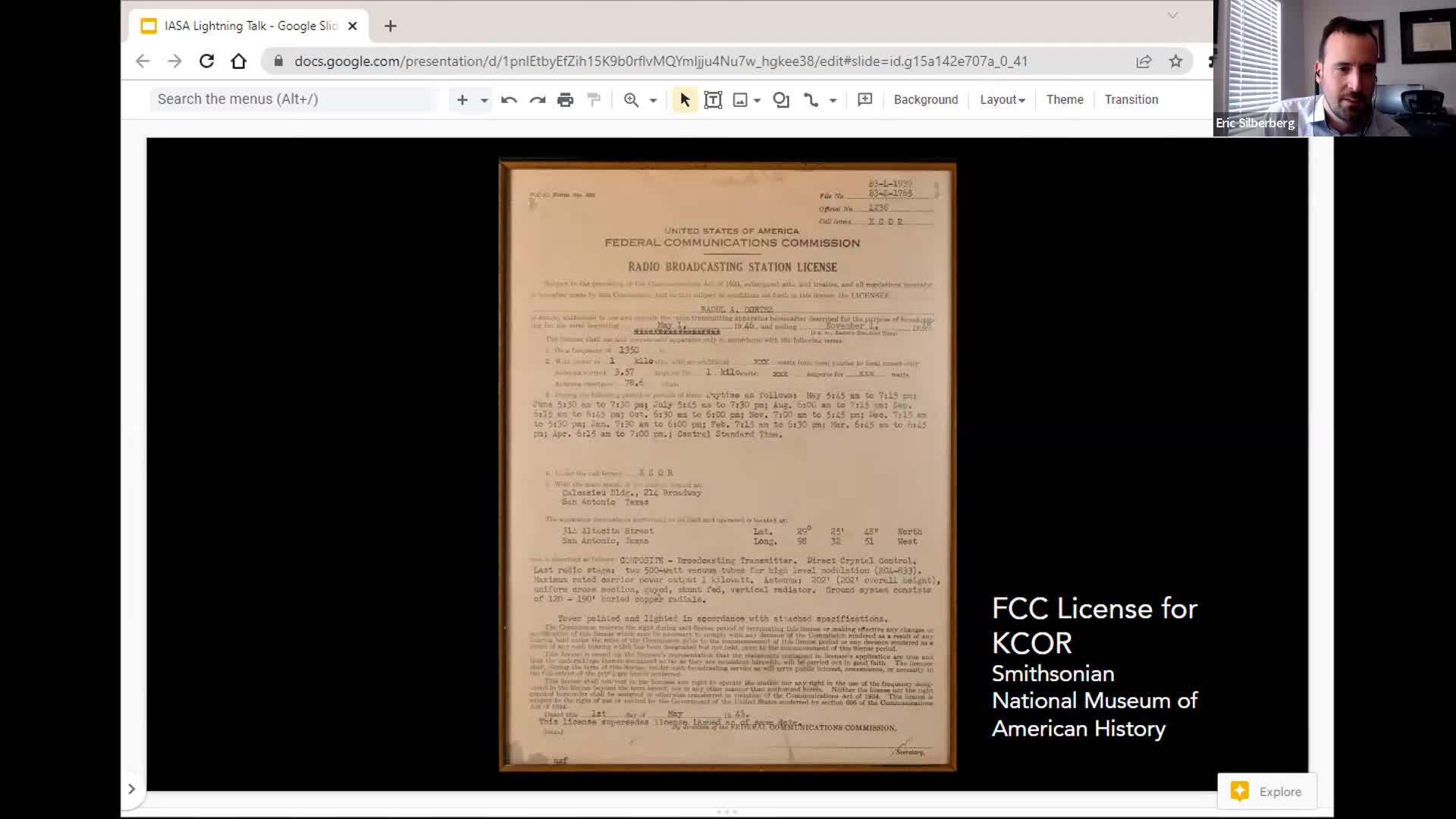
Task: Expand the line type dropdown arrow
Action: [x=833, y=100]
